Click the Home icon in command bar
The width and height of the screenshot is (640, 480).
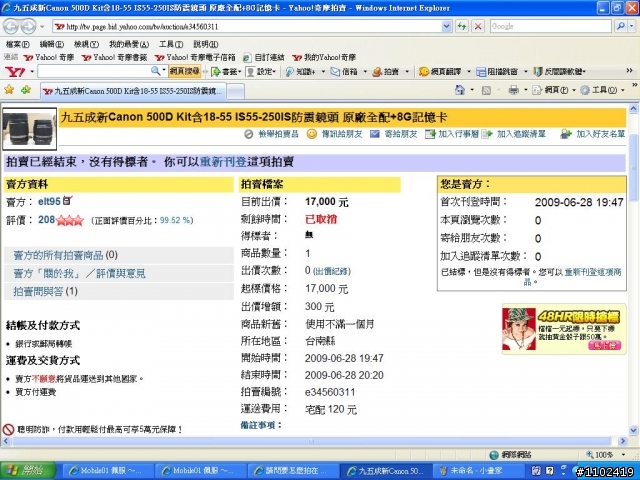click(x=460, y=90)
